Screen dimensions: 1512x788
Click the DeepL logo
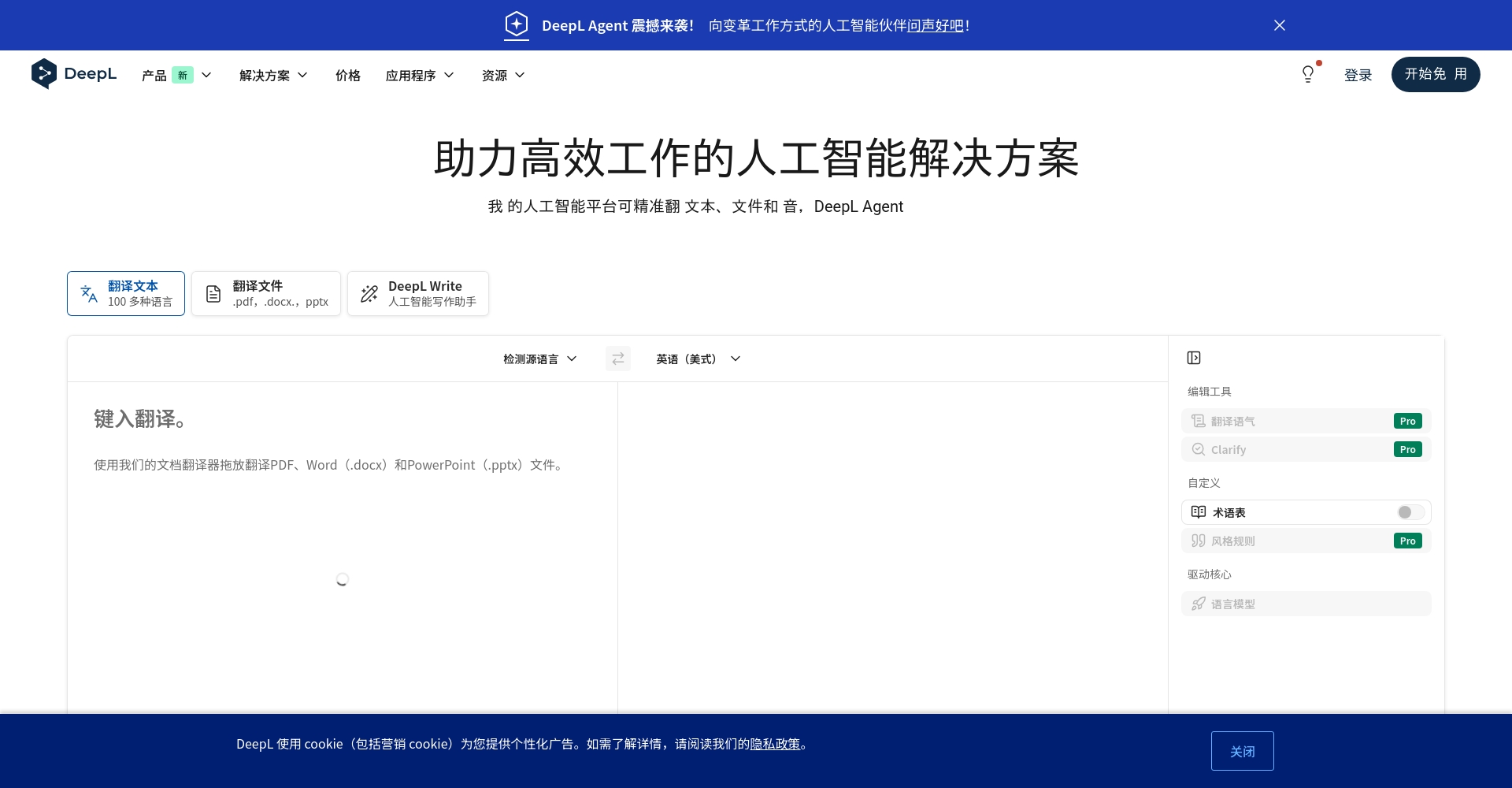point(73,74)
